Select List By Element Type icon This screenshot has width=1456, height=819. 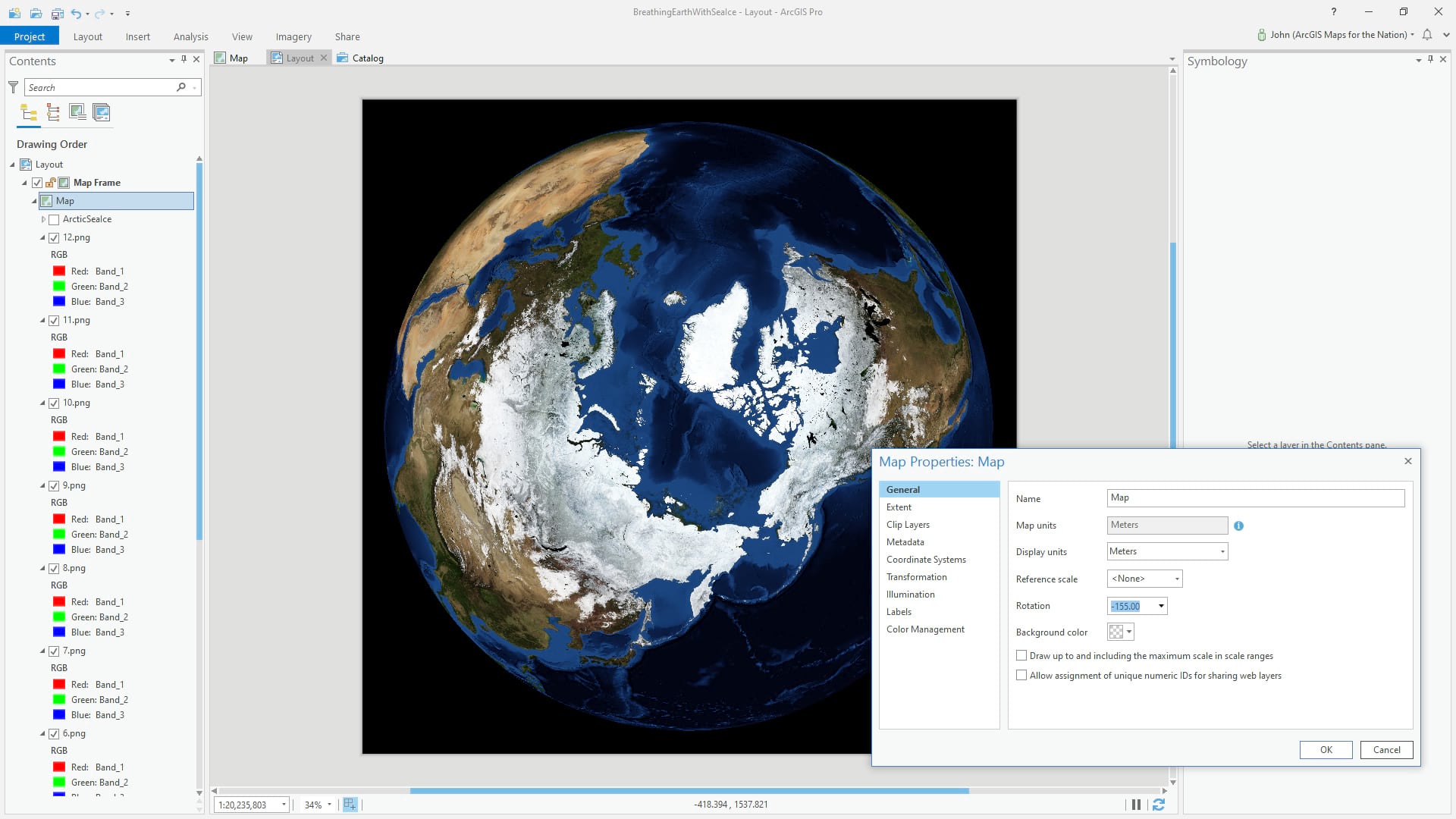click(x=53, y=113)
